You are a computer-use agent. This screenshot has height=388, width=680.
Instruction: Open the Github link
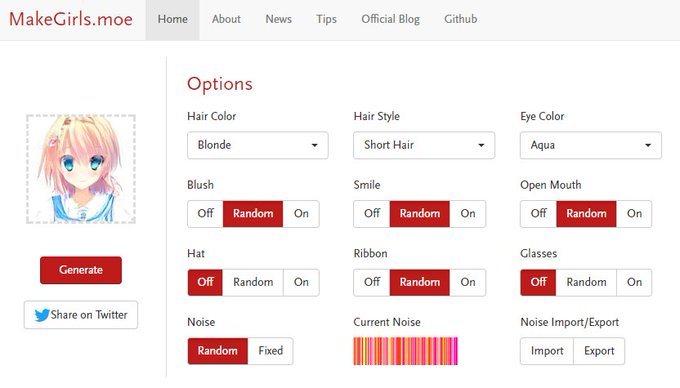tap(461, 20)
